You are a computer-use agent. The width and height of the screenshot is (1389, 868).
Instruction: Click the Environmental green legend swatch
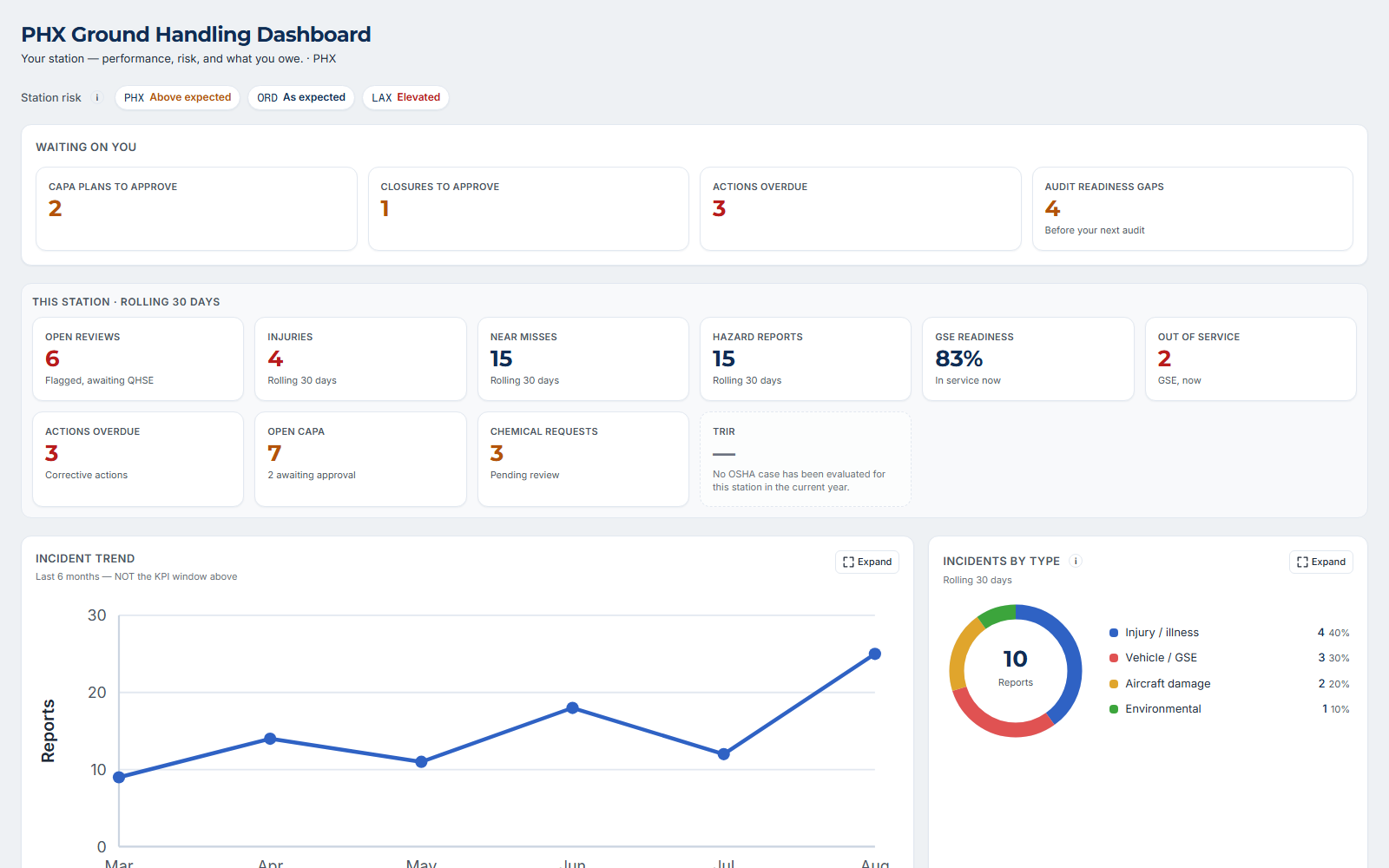[1114, 709]
